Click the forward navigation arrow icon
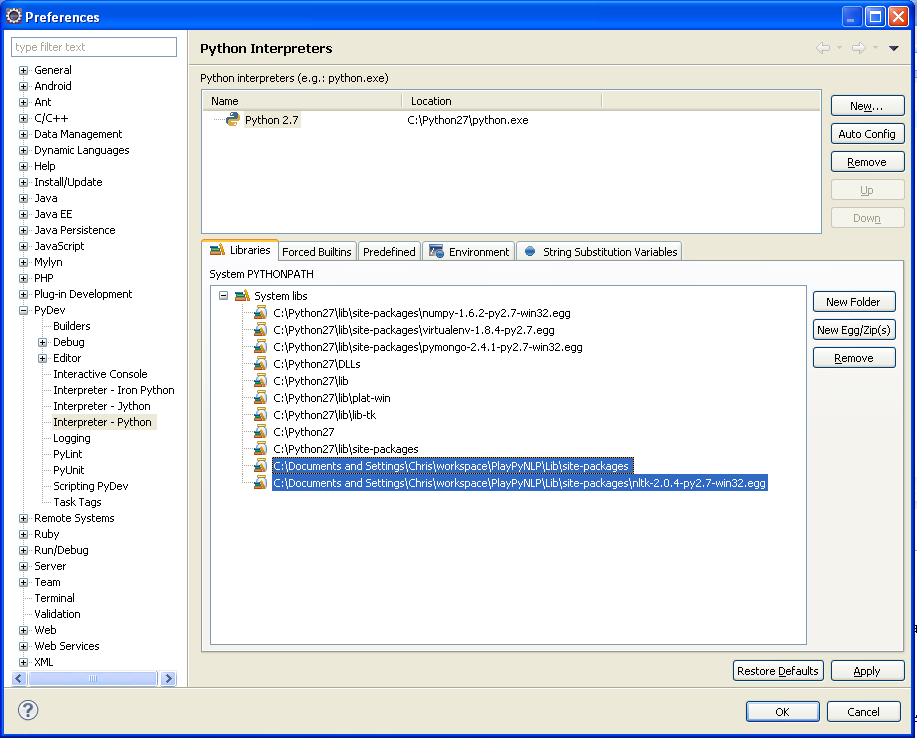The image size is (917, 738). (x=859, y=48)
